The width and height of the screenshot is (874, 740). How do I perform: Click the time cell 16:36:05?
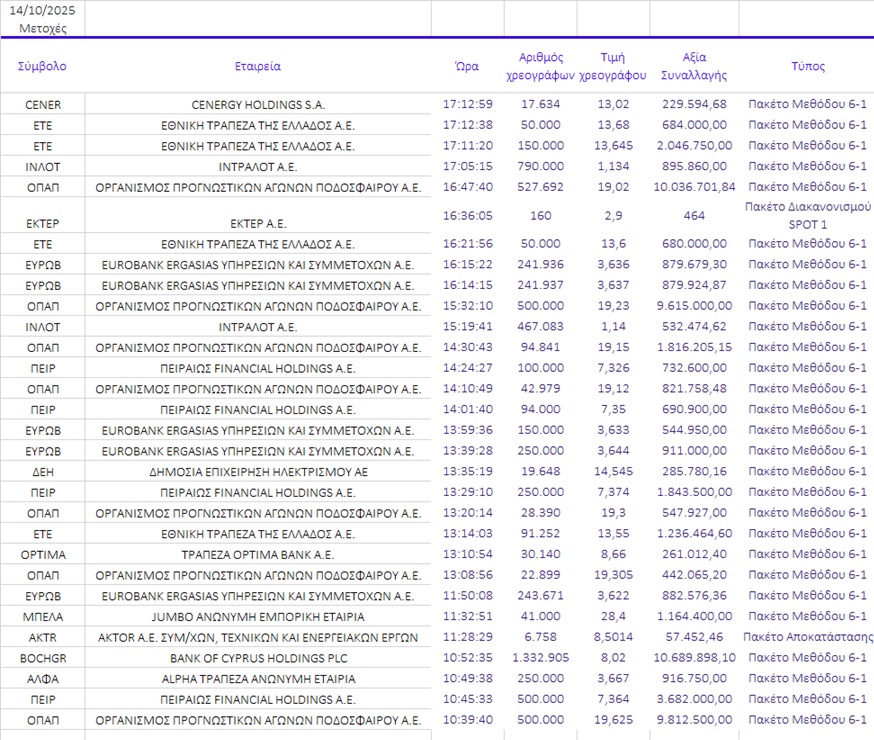(467, 215)
